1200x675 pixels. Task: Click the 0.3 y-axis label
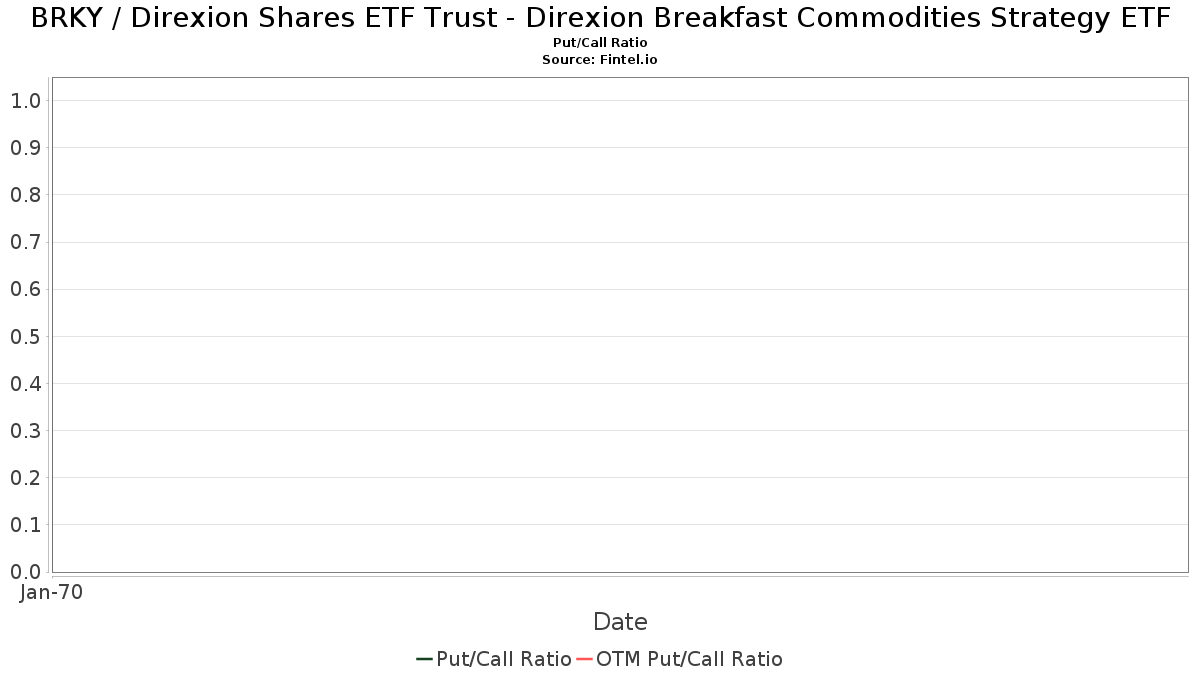point(26,430)
